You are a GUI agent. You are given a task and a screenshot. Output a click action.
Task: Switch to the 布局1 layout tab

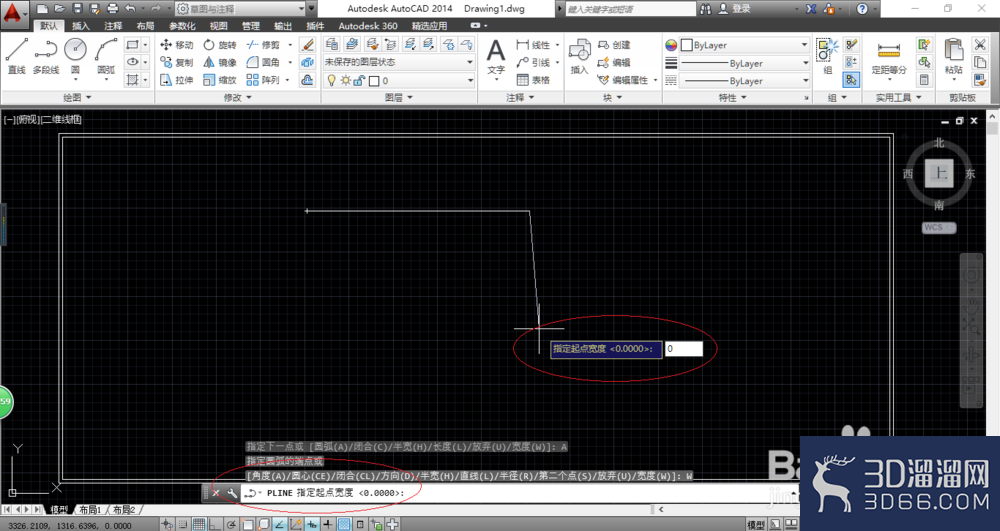click(90, 510)
